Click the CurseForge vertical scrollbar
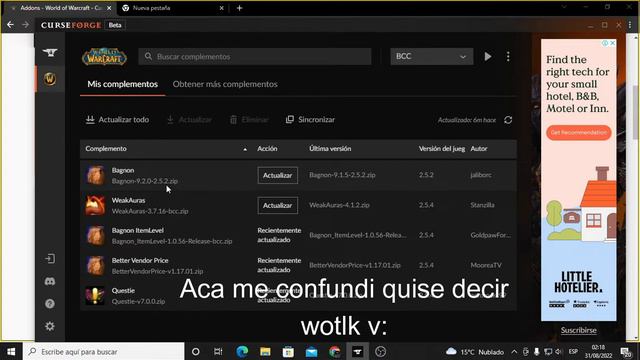The image size is (640, 360). coord(635,113)
